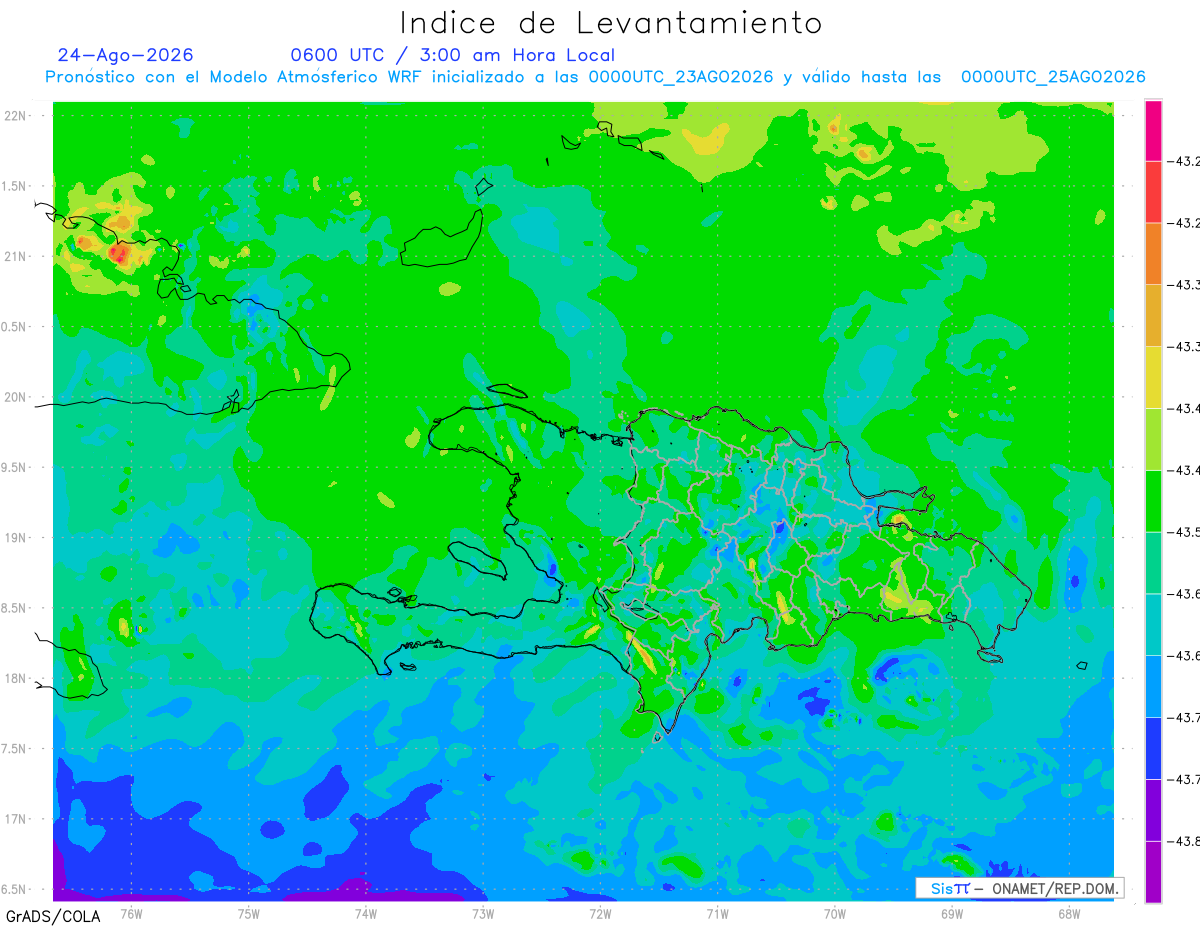This screenshot has height=927, width=1200.
Task: Click the 'SisTT - ONAMET/REP.DOM.' stamp
Action: [1019, 888]
